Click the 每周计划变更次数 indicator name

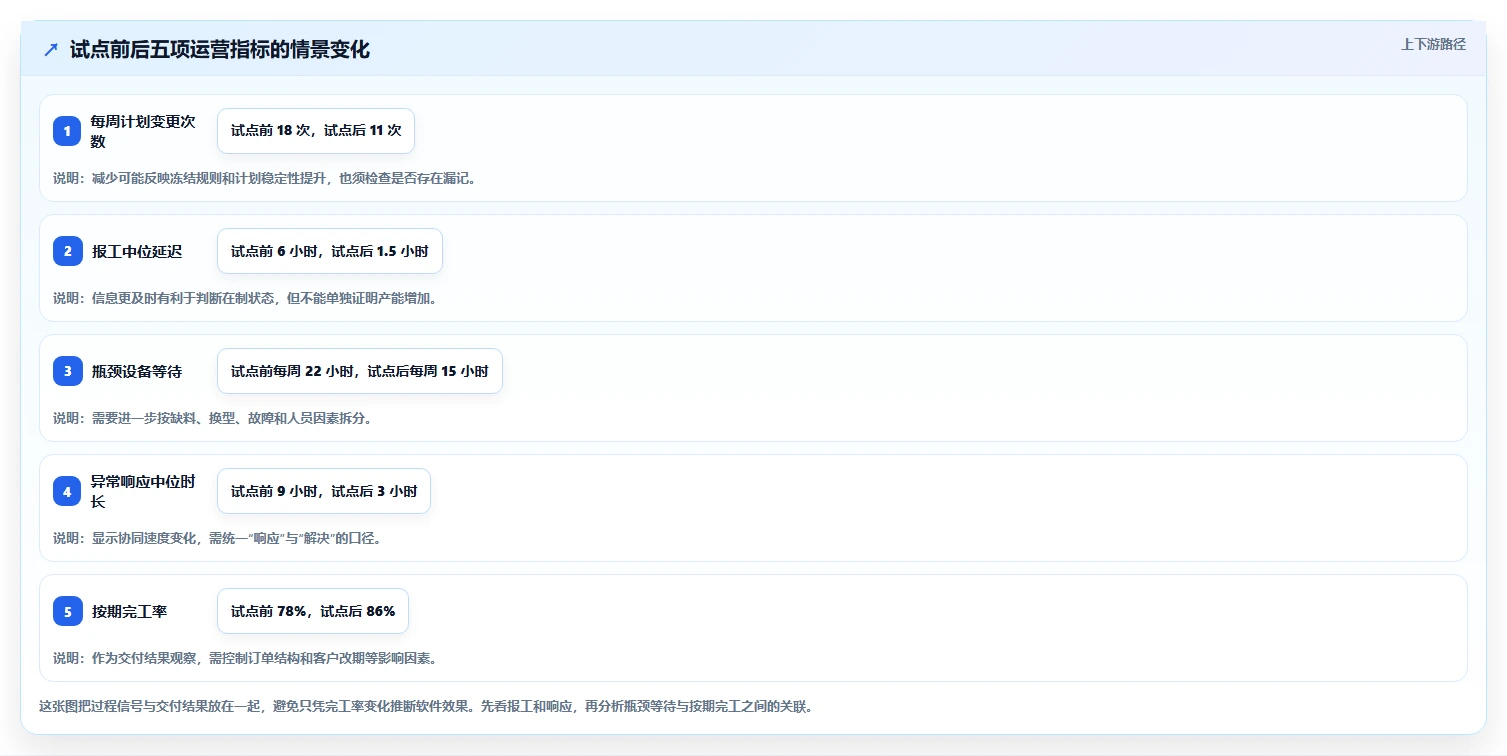click(143, 131)
